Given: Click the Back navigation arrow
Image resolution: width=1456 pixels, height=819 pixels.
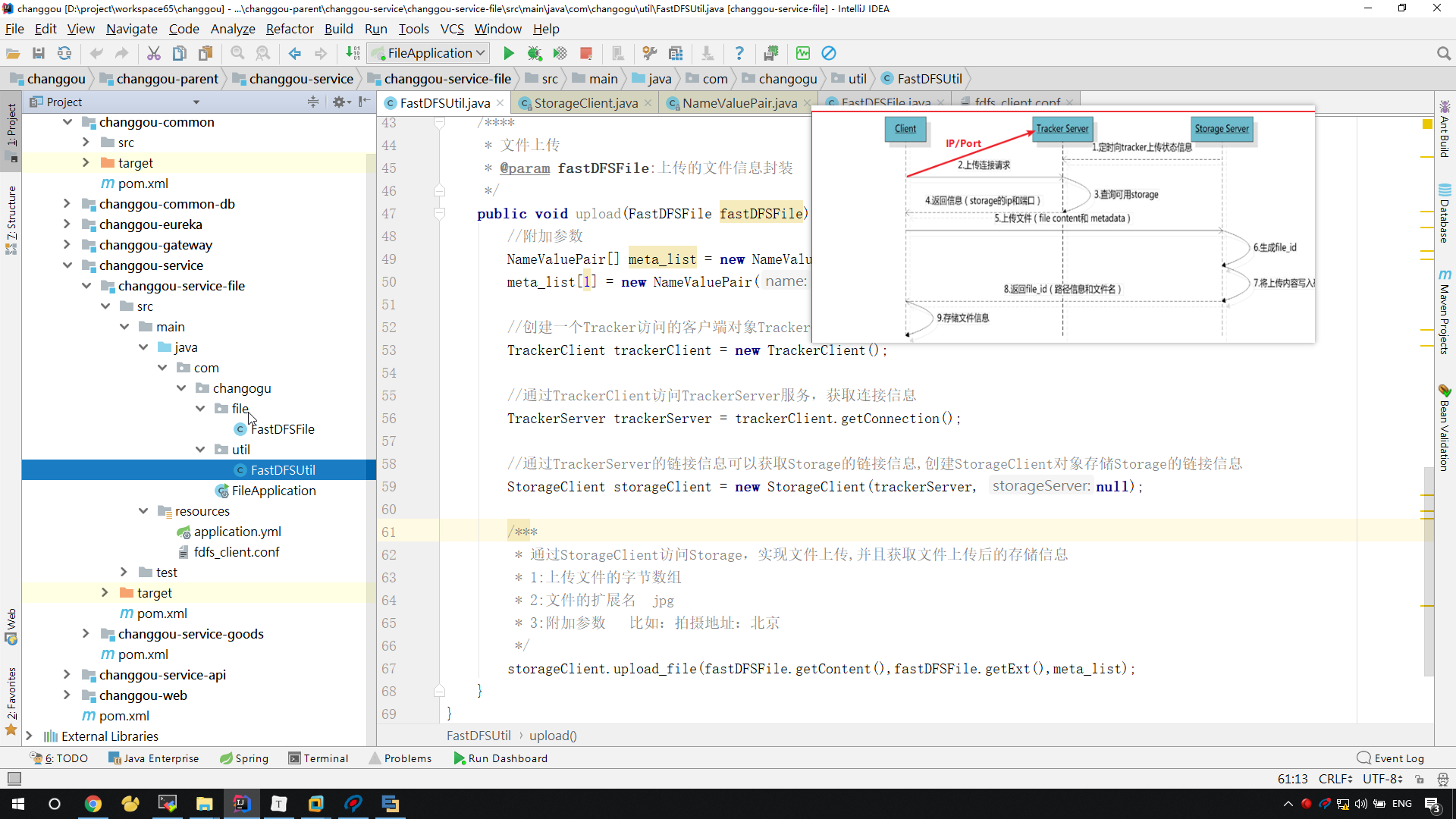Looking at the screenshot, I should (295, 53).
